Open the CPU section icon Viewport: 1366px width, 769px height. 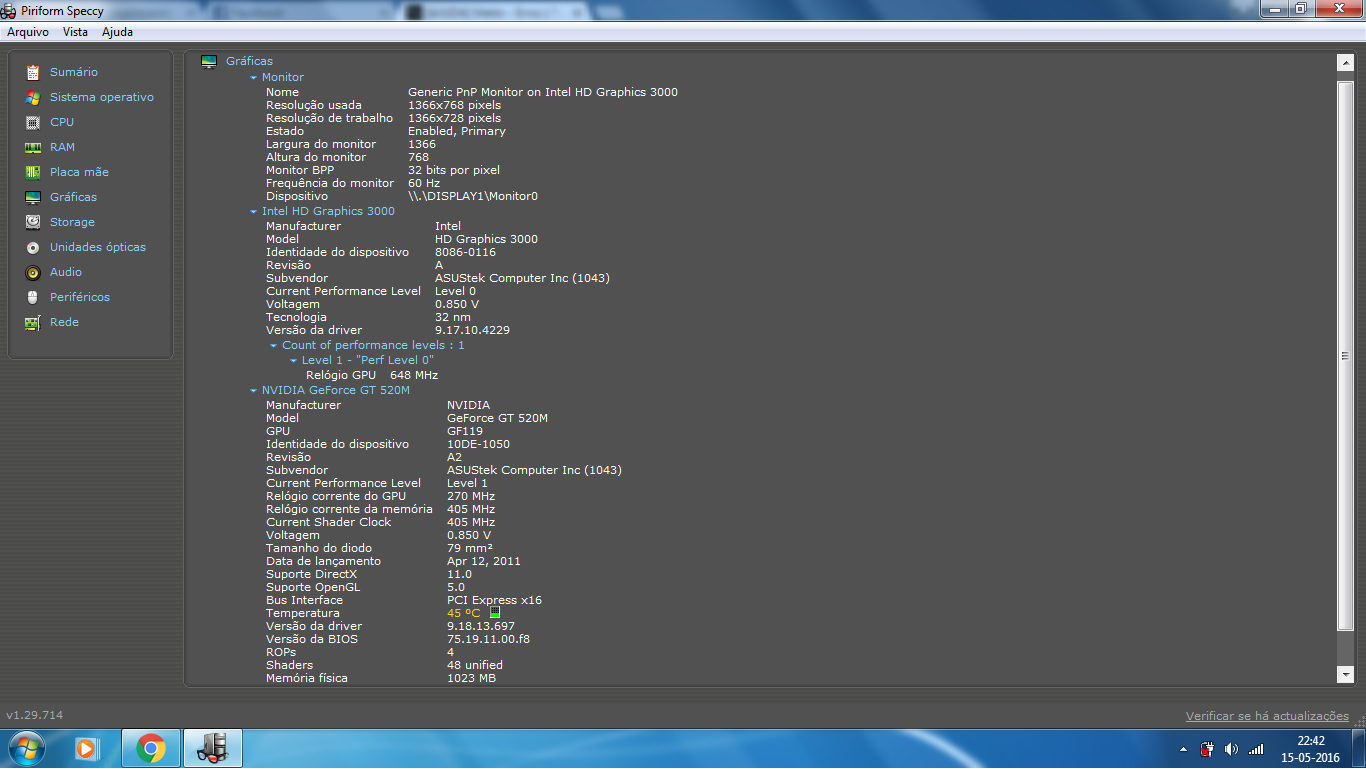pos(33,122)
